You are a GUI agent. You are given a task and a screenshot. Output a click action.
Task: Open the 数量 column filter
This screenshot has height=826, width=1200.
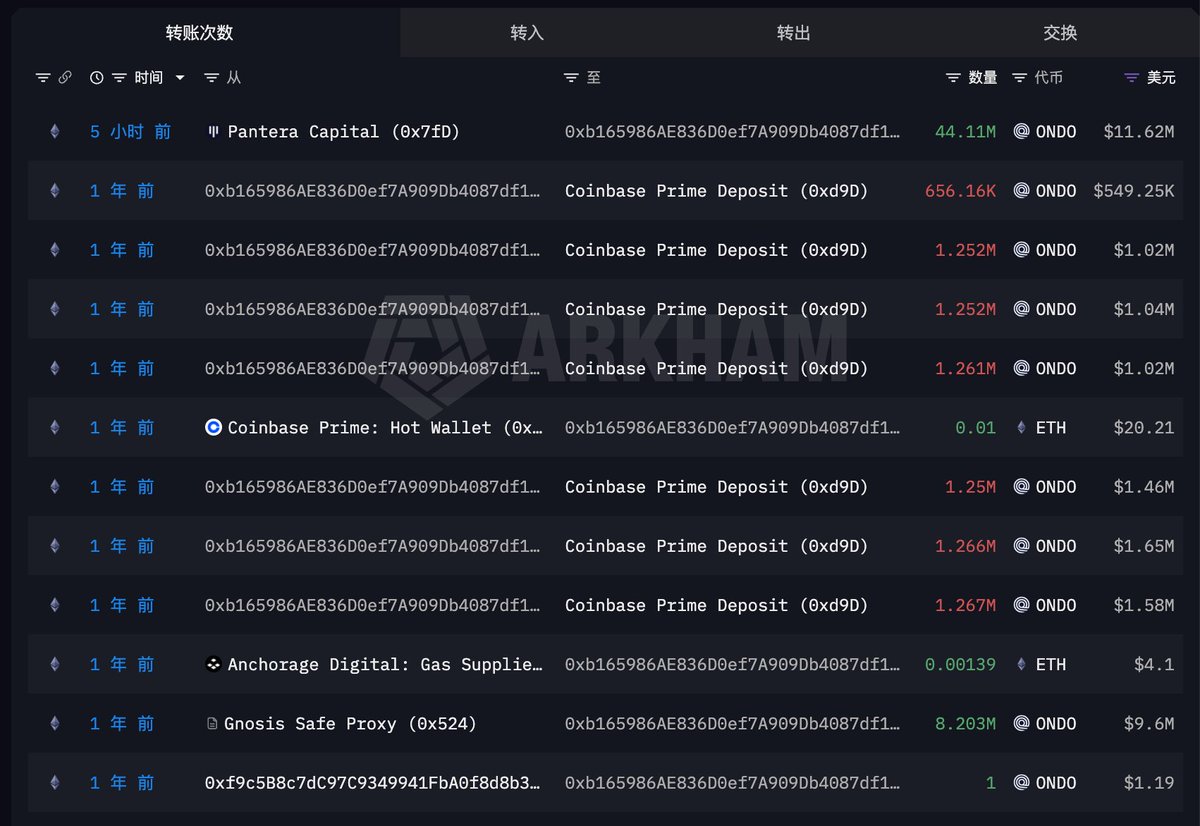tap(953, 77)
